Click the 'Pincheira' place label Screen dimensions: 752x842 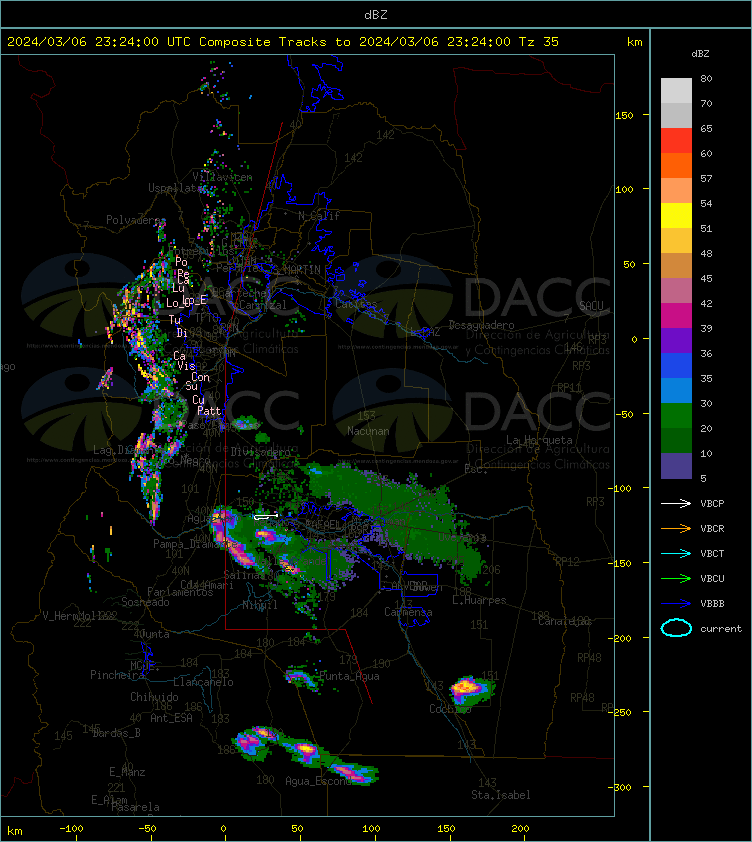(117, 674)
